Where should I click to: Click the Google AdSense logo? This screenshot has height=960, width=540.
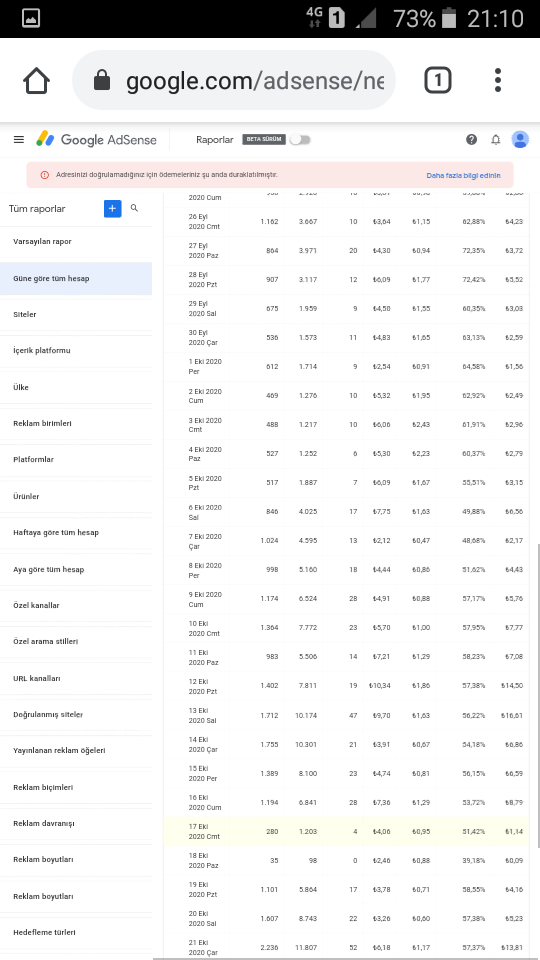pyautogui.click(x=96, y=140)
